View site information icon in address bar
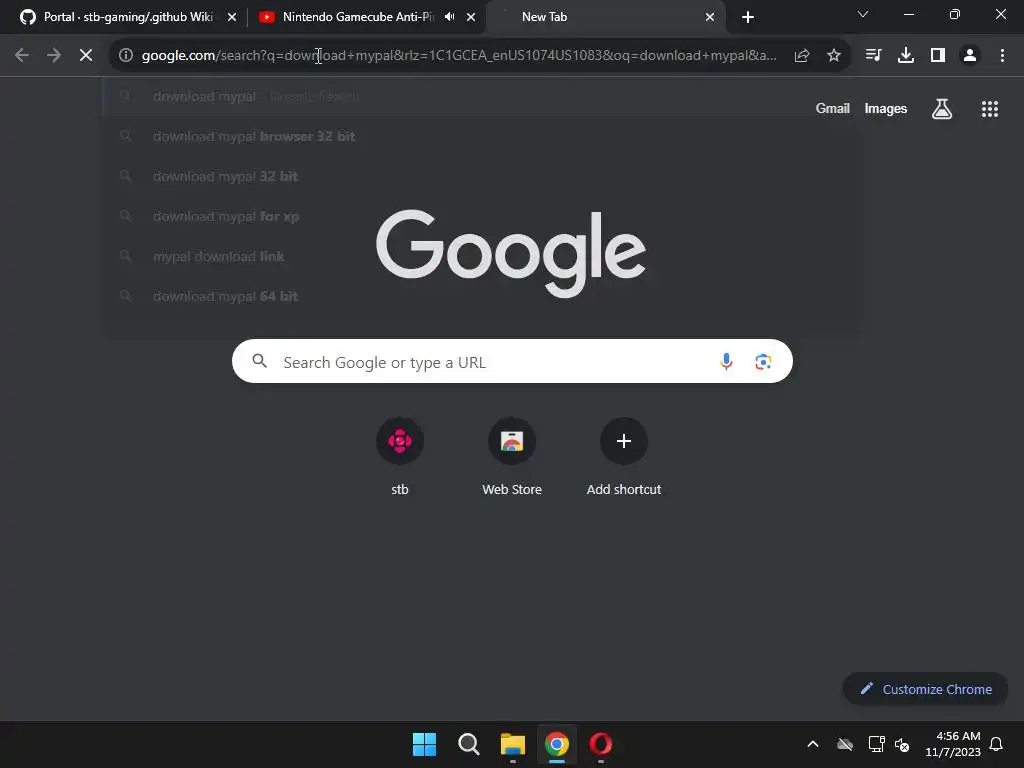This screenshot has width=1024, height=768. pos(126,56)
